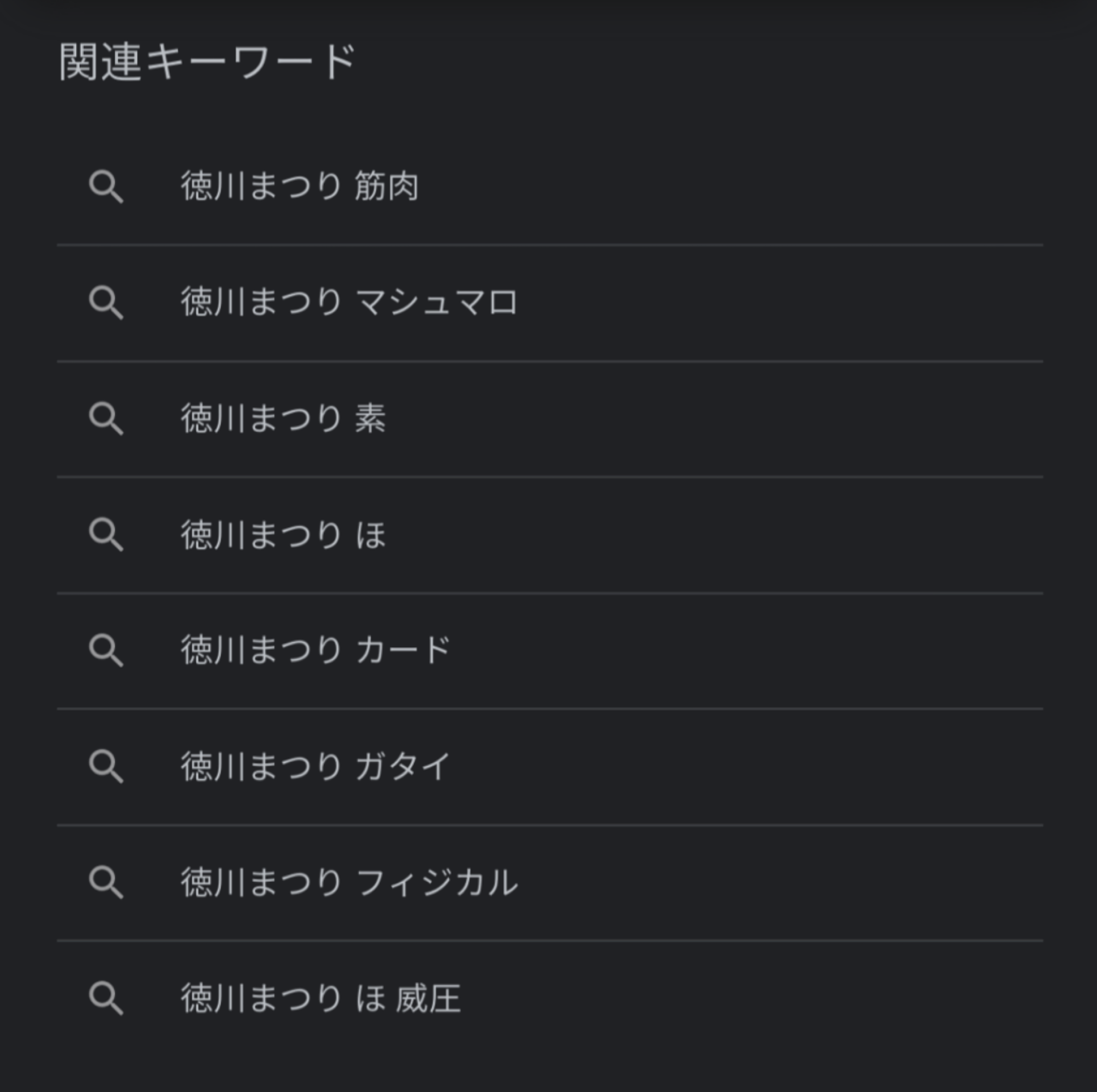
Task: Click the word 筋肉 in first suggestion
Action: [387, 186]
